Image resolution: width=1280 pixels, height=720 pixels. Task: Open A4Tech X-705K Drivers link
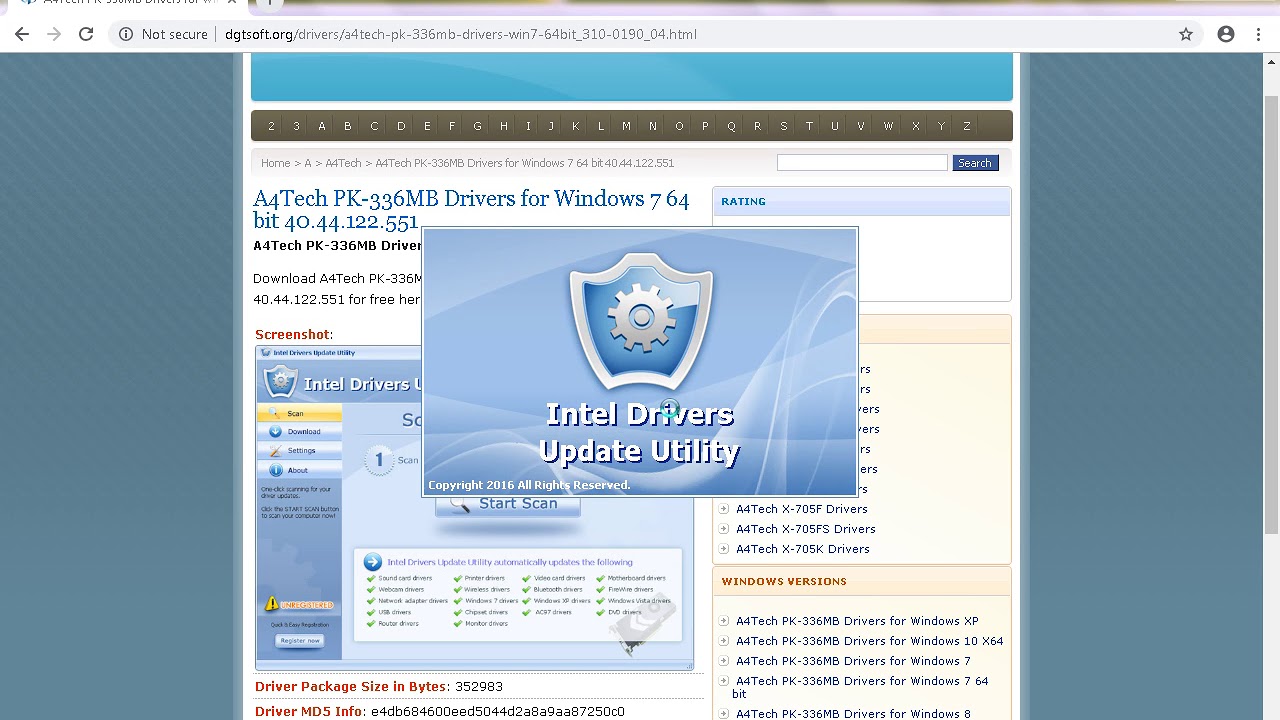pyautogui.click(x=803, y=549)
